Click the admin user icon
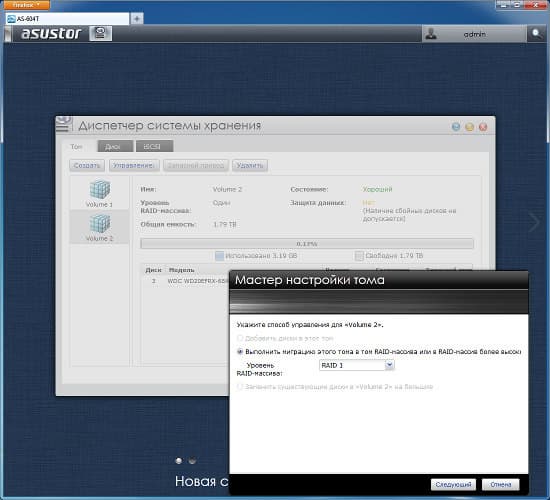 click(431, 34)
